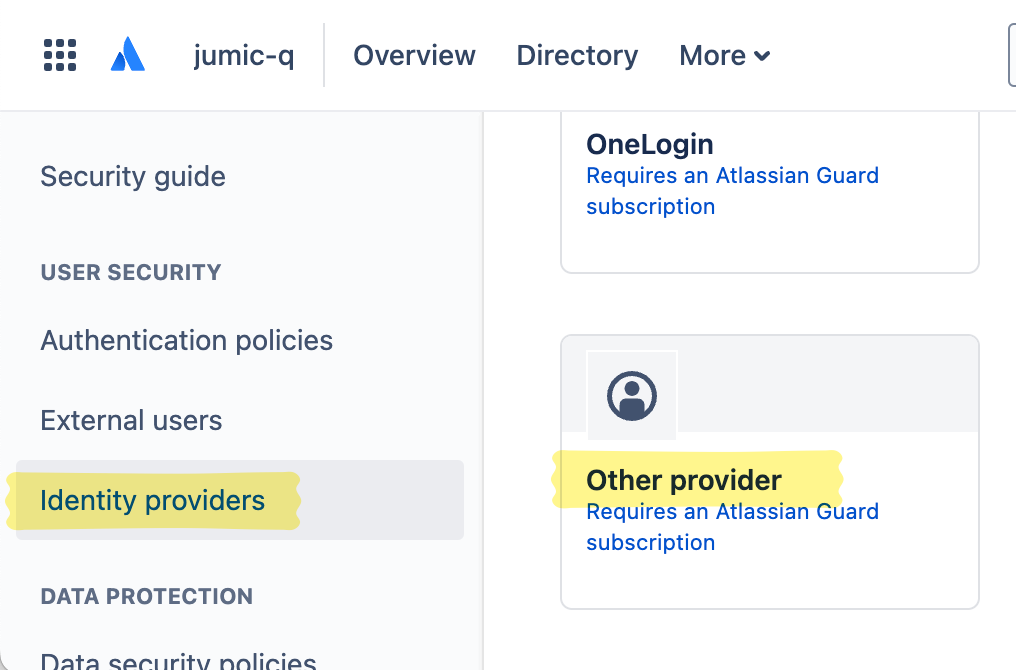Open the Directory section
The width and height of the screenshot is (1016, 670).
(576, 56)
